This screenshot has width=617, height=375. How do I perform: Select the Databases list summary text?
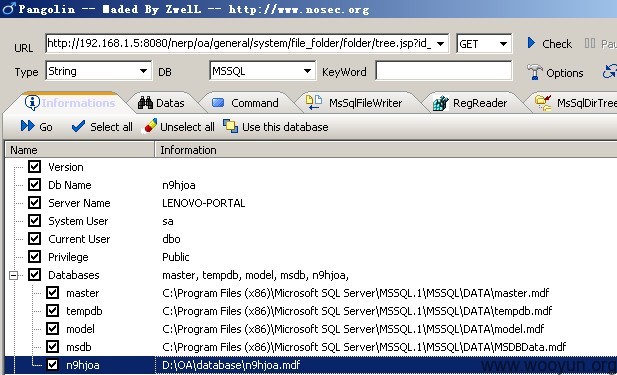click(x=255, y=275)
